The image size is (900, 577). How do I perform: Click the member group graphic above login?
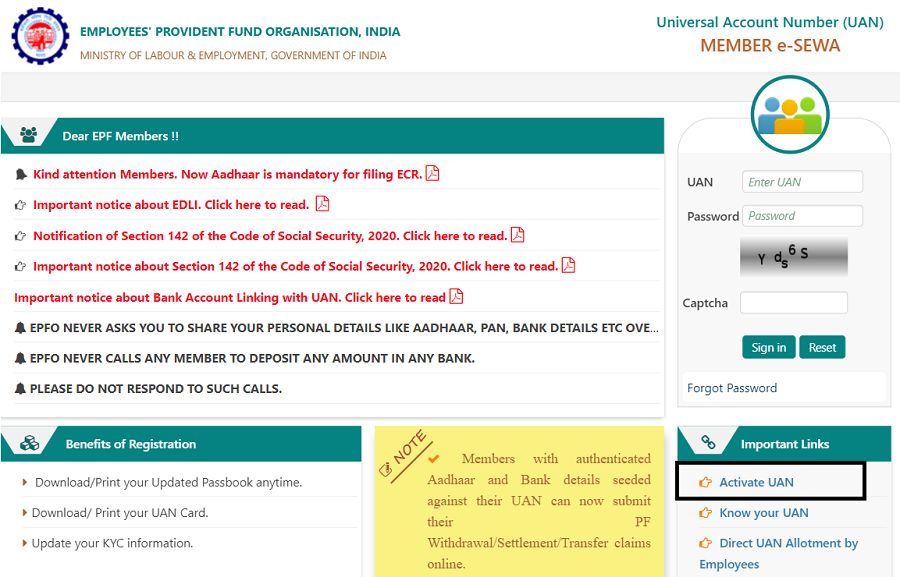coord(790,114)
